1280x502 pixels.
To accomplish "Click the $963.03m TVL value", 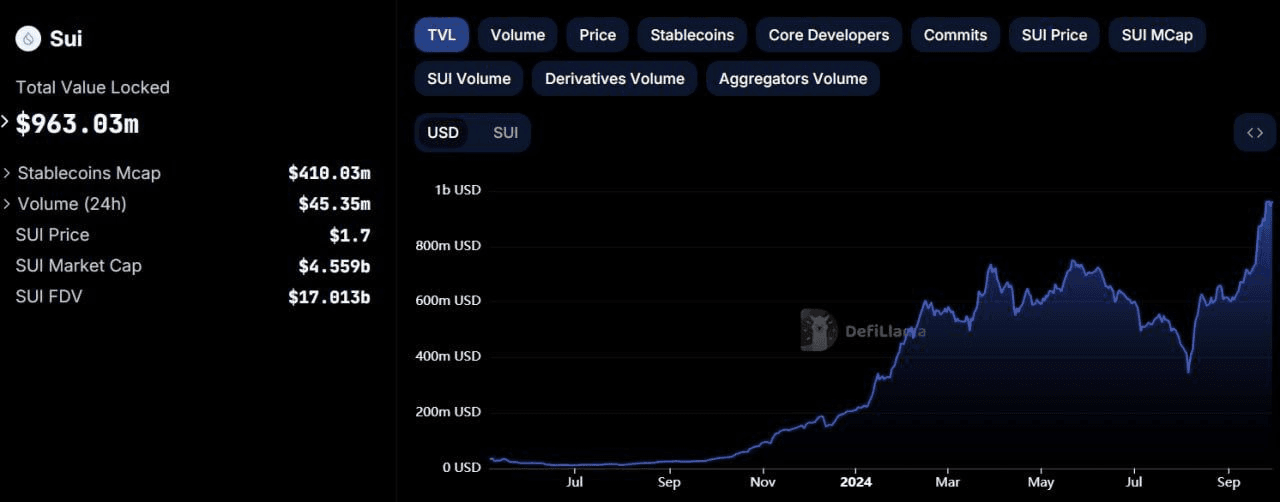I will pos(78,124).
